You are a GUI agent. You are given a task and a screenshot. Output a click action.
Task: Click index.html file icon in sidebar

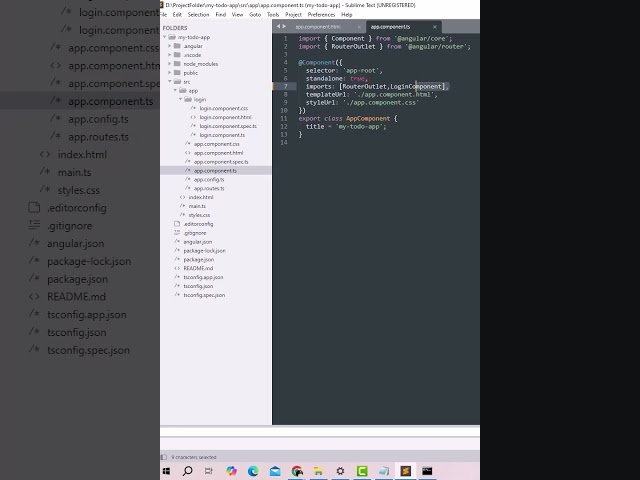click(182, 197)
